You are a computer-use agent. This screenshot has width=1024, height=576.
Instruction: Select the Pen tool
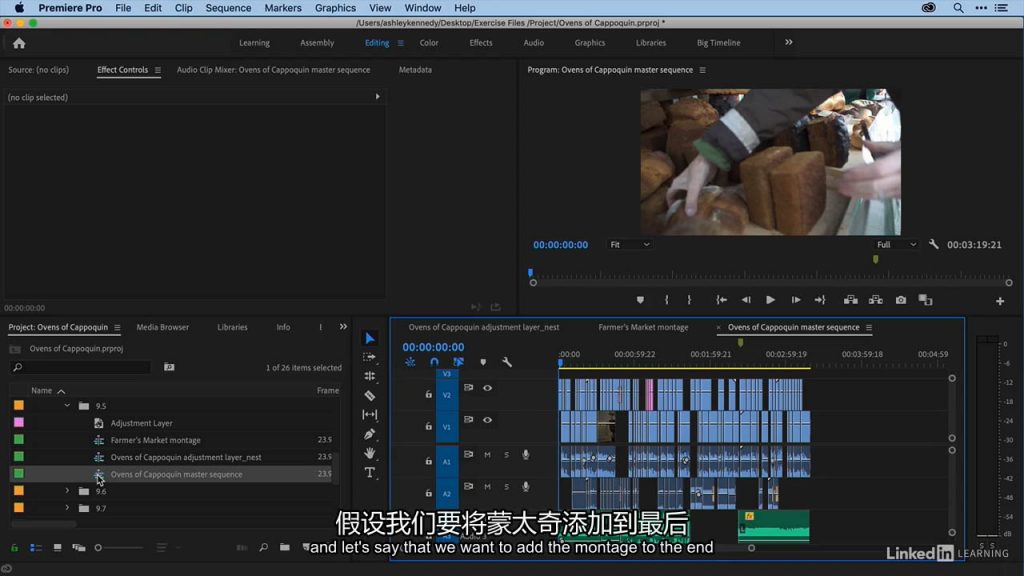[x=370, y=434]
